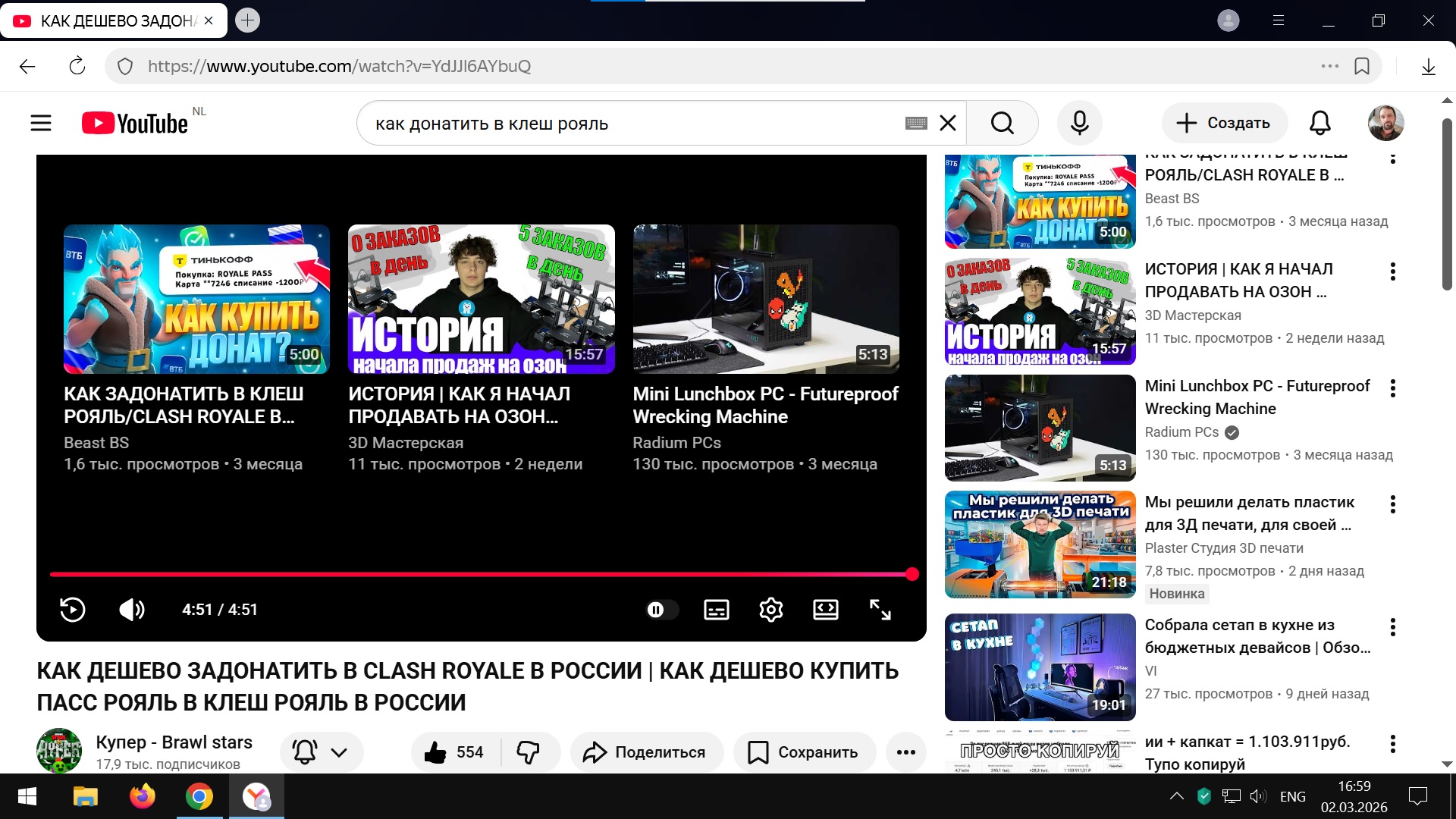Image resolution: width=1456 pixels, height=819 pixels.
Task: Like the video with 554 likes
Action: (x=453, y=752)
